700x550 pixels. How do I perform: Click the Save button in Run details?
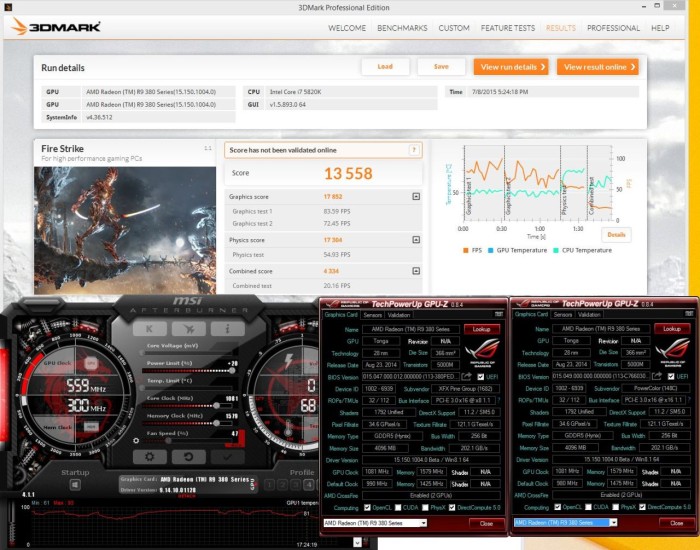click(x=441, y=67)
